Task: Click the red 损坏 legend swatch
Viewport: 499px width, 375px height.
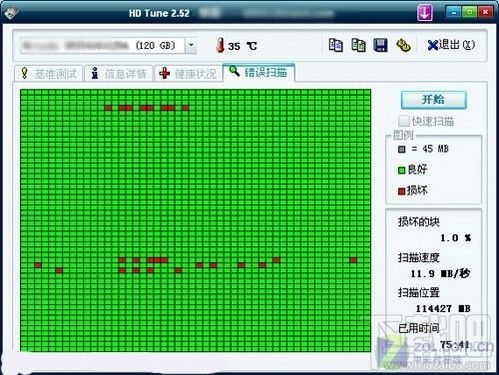Action: (x=402, y=191)
